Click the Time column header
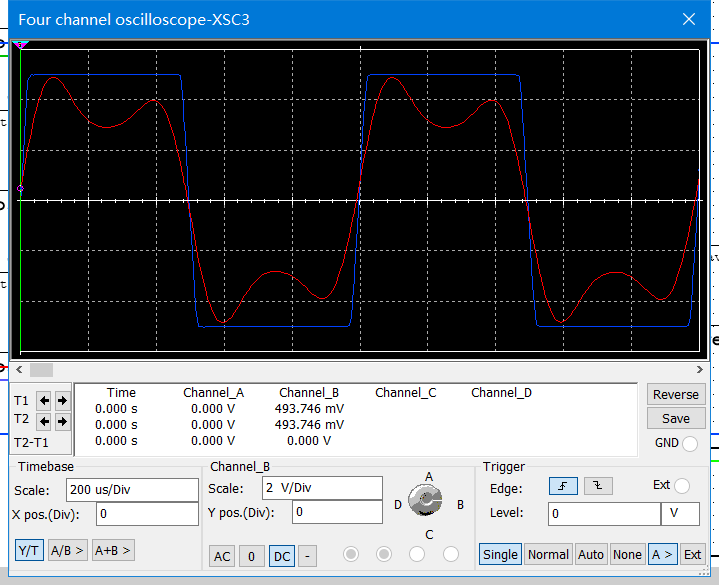This screenshot has height=585, width=719. pyautogui.click(x=122, y=393)
